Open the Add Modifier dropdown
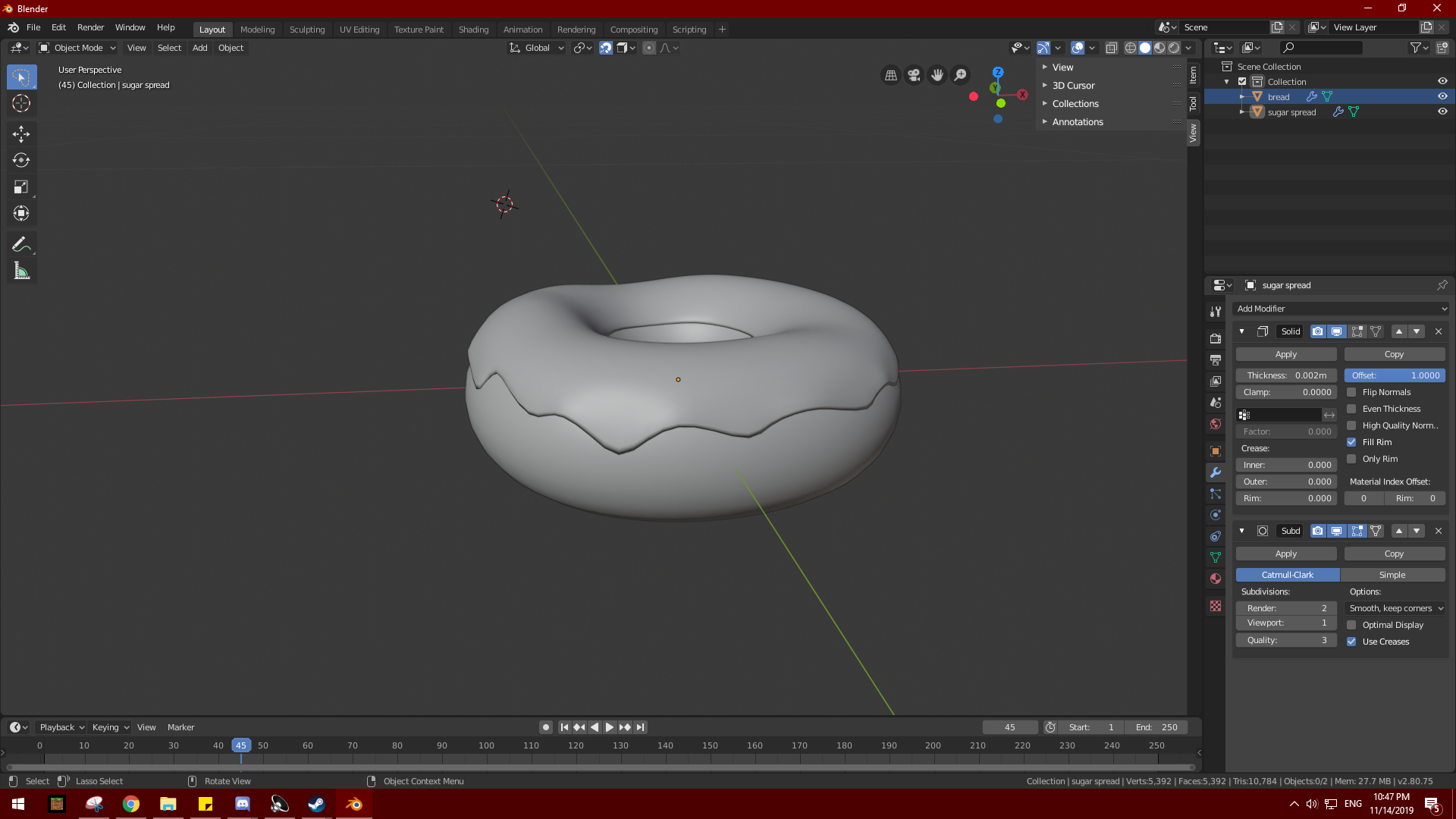 click(1340, 309)
